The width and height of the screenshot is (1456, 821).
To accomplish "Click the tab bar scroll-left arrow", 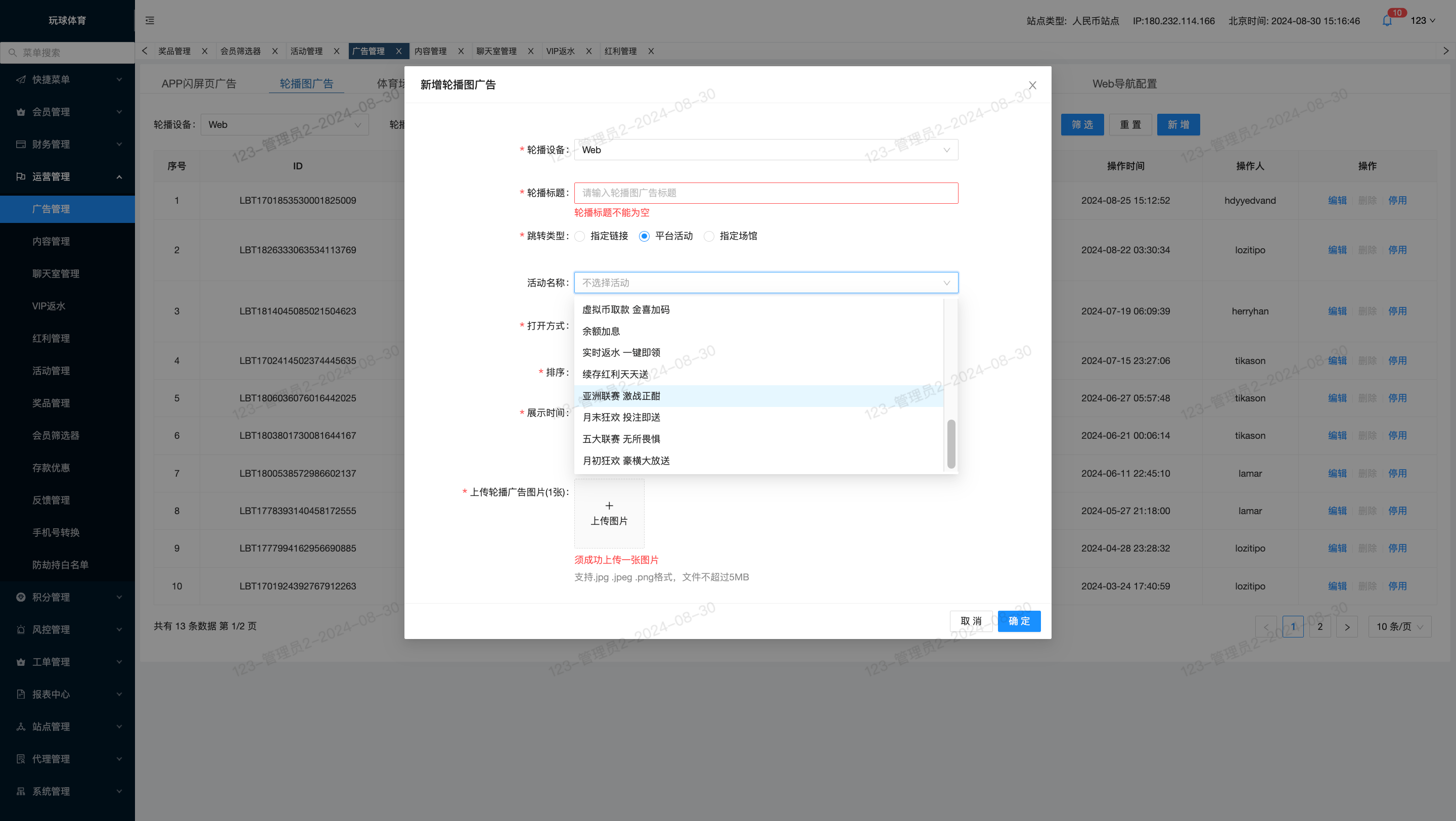I will (145, 51).
